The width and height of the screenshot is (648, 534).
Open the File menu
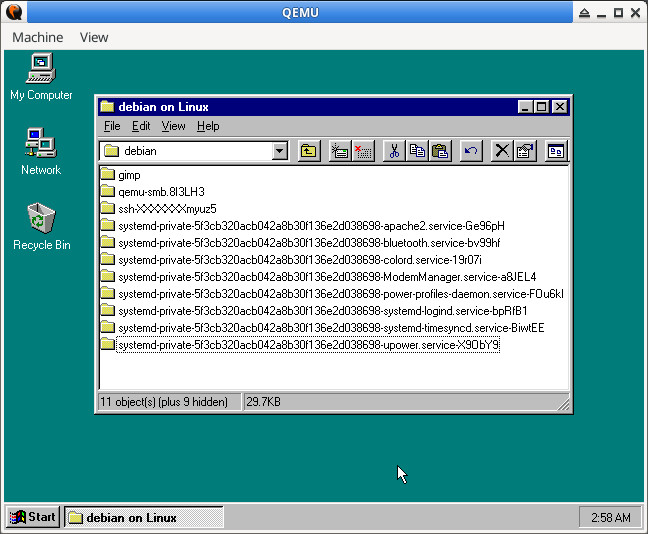coord(112,126)
